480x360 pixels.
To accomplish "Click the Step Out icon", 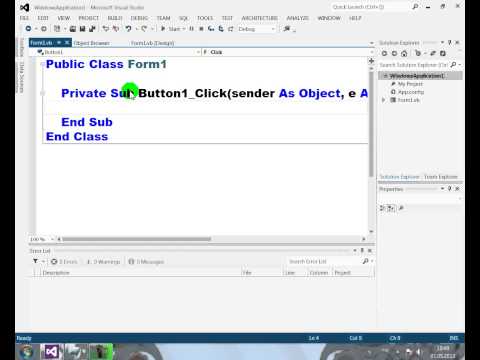I will [231, 29].
